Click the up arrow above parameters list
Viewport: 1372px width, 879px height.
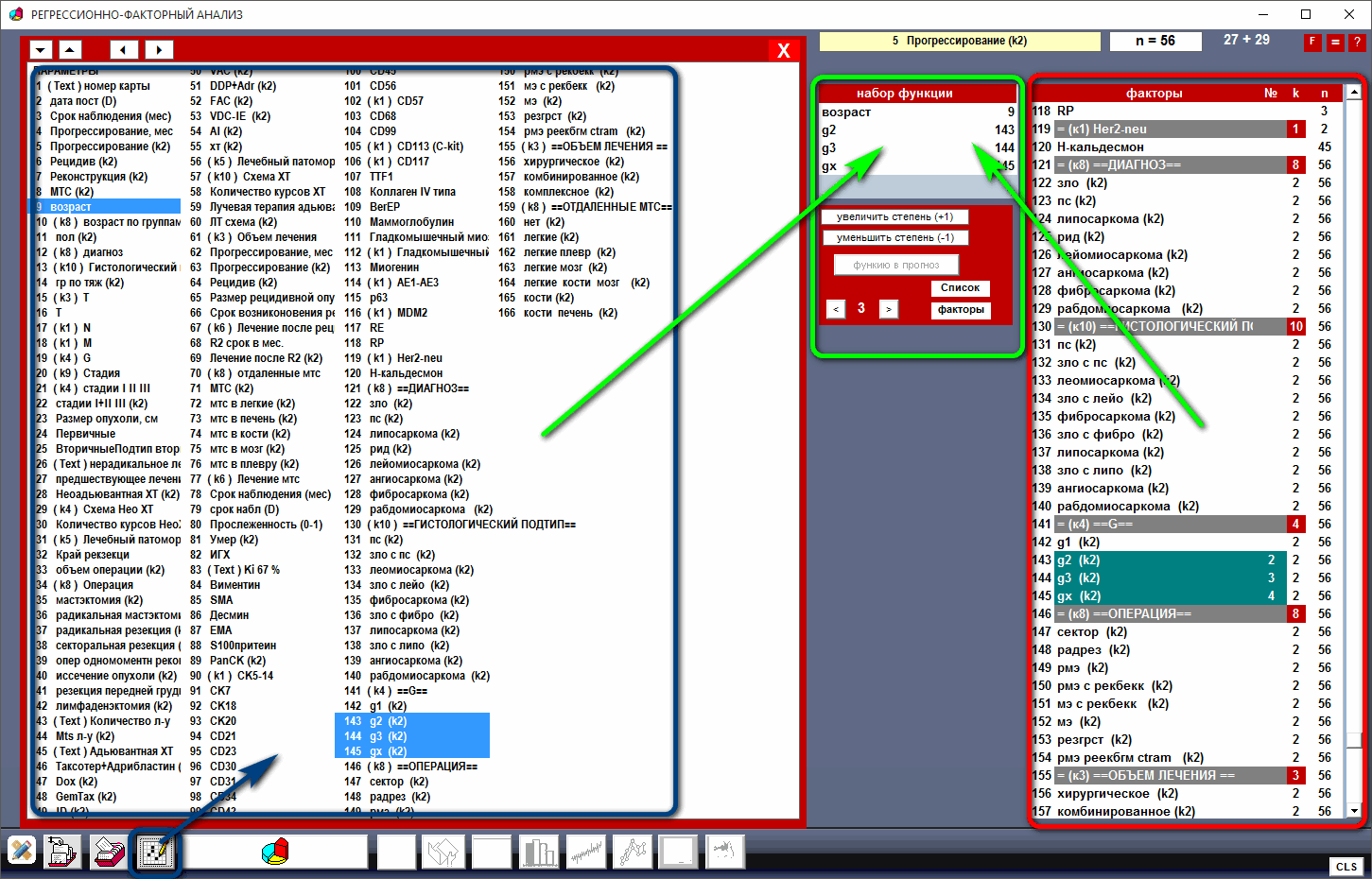71,50
